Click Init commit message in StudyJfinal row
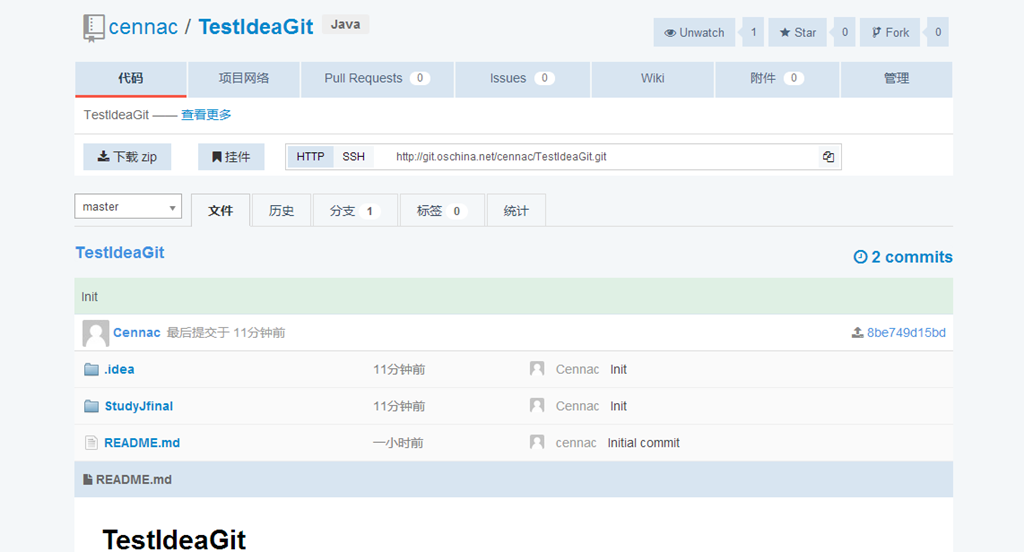The image size is (1024, 552). pos(618,406)
